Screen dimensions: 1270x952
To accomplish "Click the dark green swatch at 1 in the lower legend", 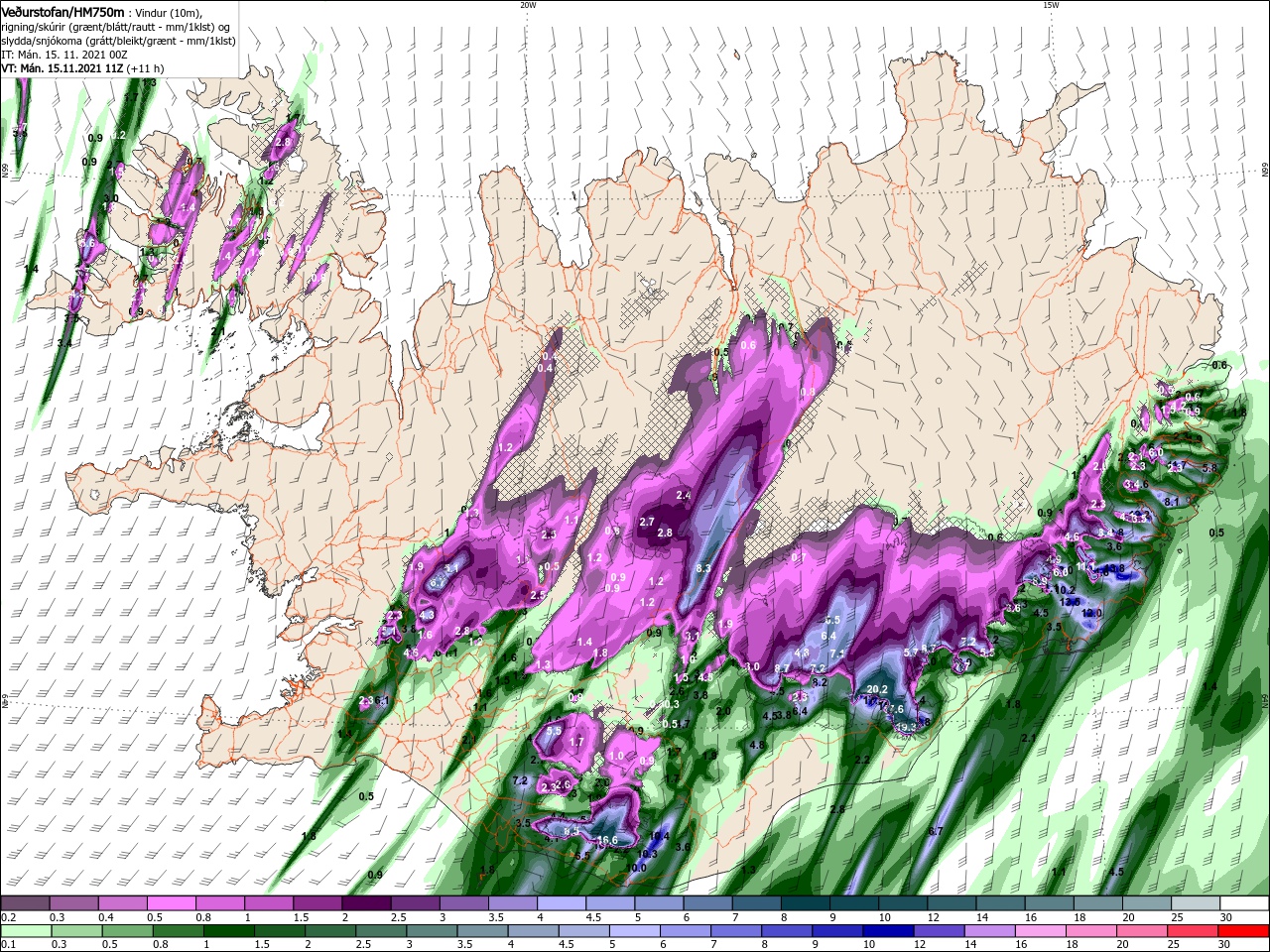I will pos(228,930).
